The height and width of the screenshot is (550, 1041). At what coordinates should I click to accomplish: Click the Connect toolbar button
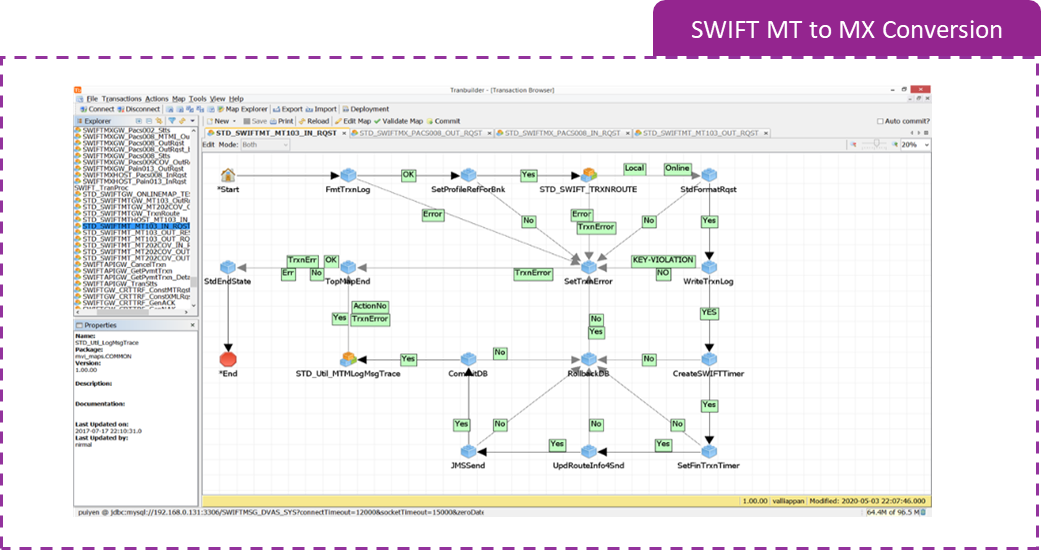(96, 109)
